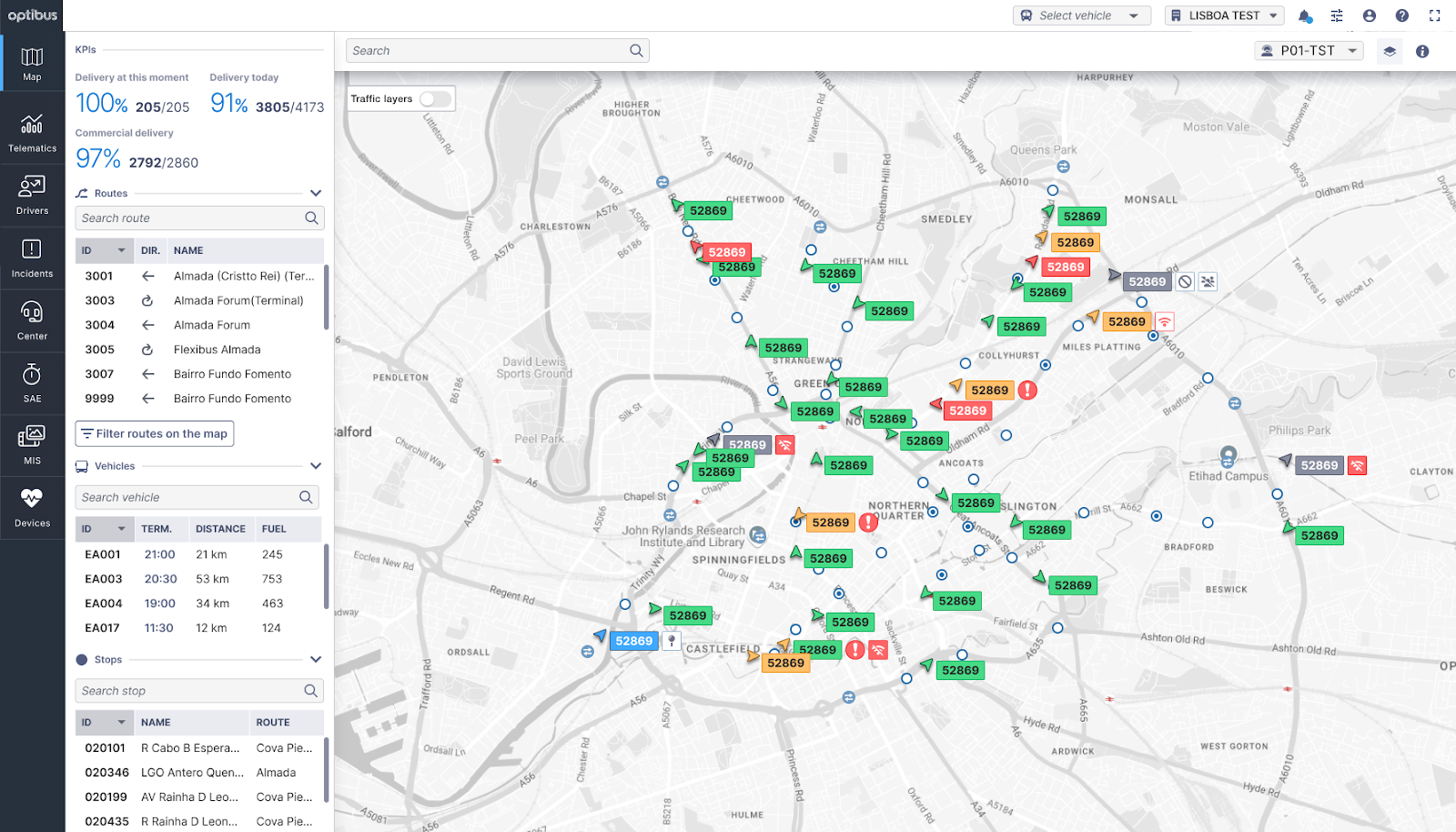Collapse the Routes section

[x=316, y=192]
